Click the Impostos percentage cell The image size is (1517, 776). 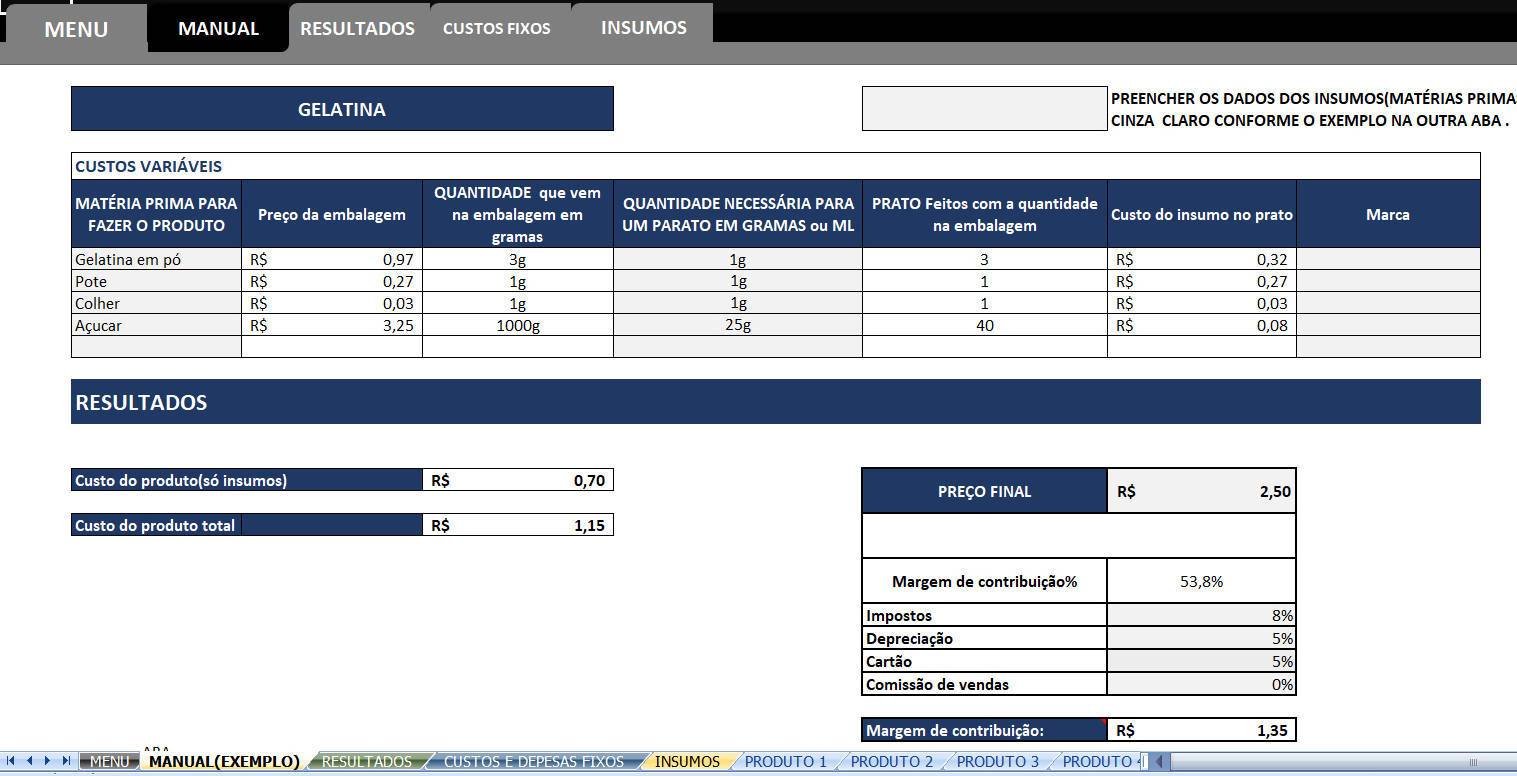coord(1201,616)
